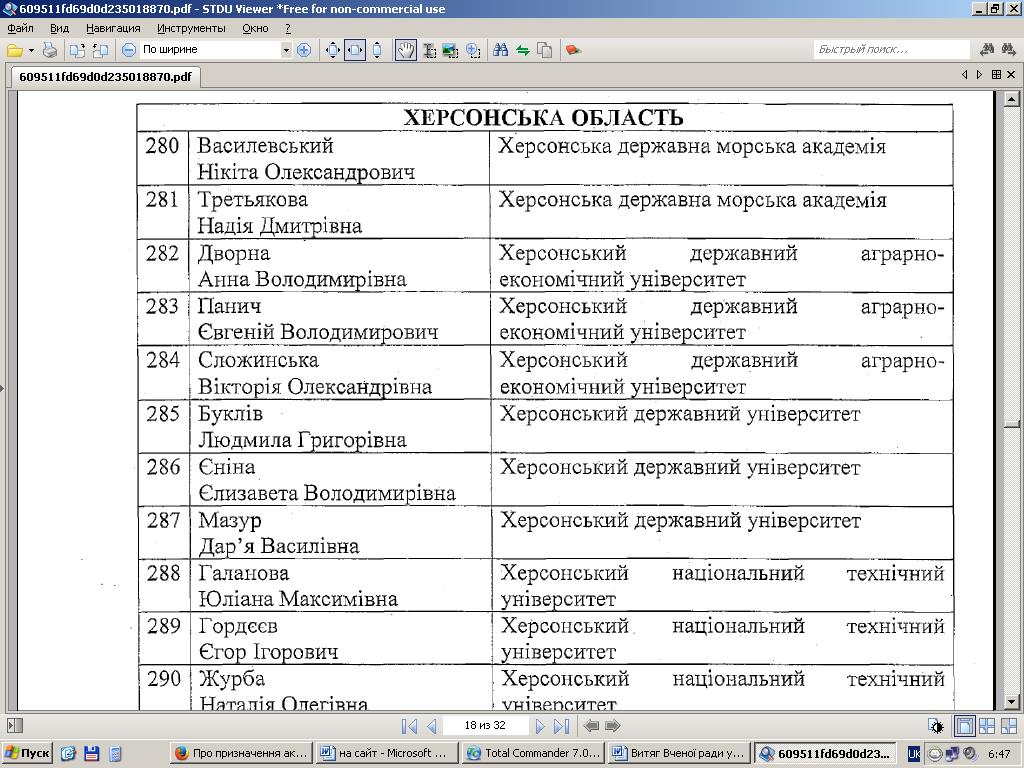This screenshot has height=768, width=1024.
Task: Enable single page layout mode
Action: 965,726
